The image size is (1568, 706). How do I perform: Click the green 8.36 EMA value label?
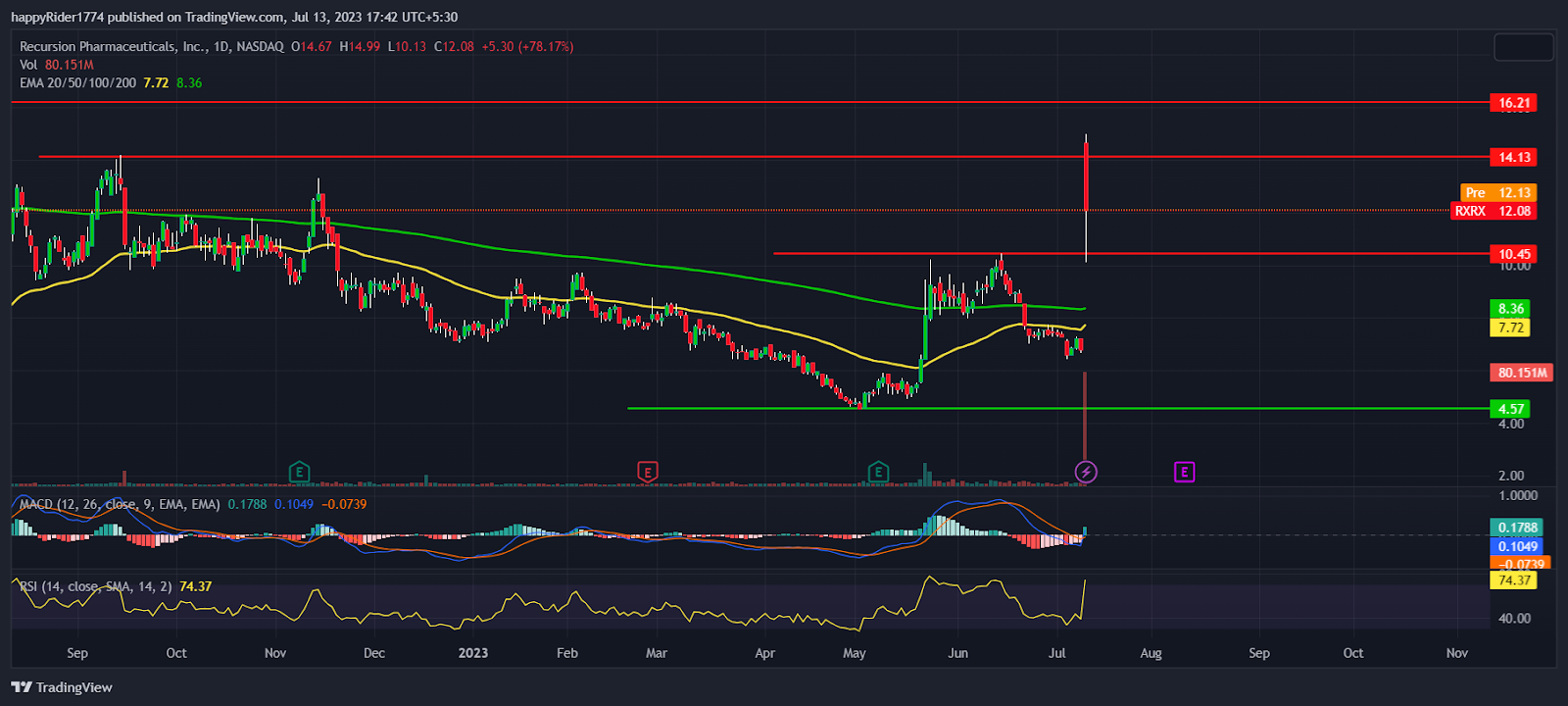pos(1510,309)
